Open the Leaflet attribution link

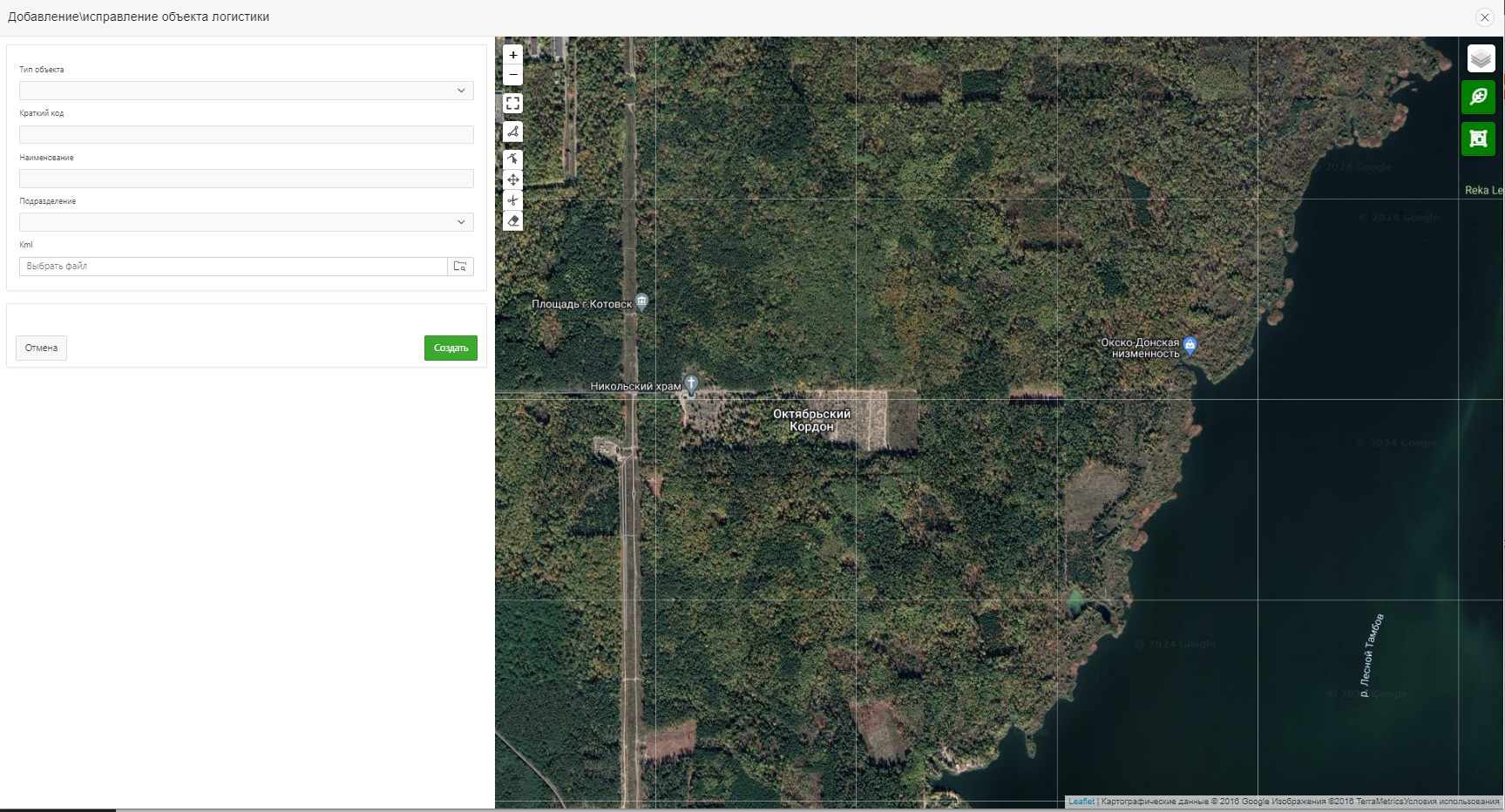point(1081,802)
